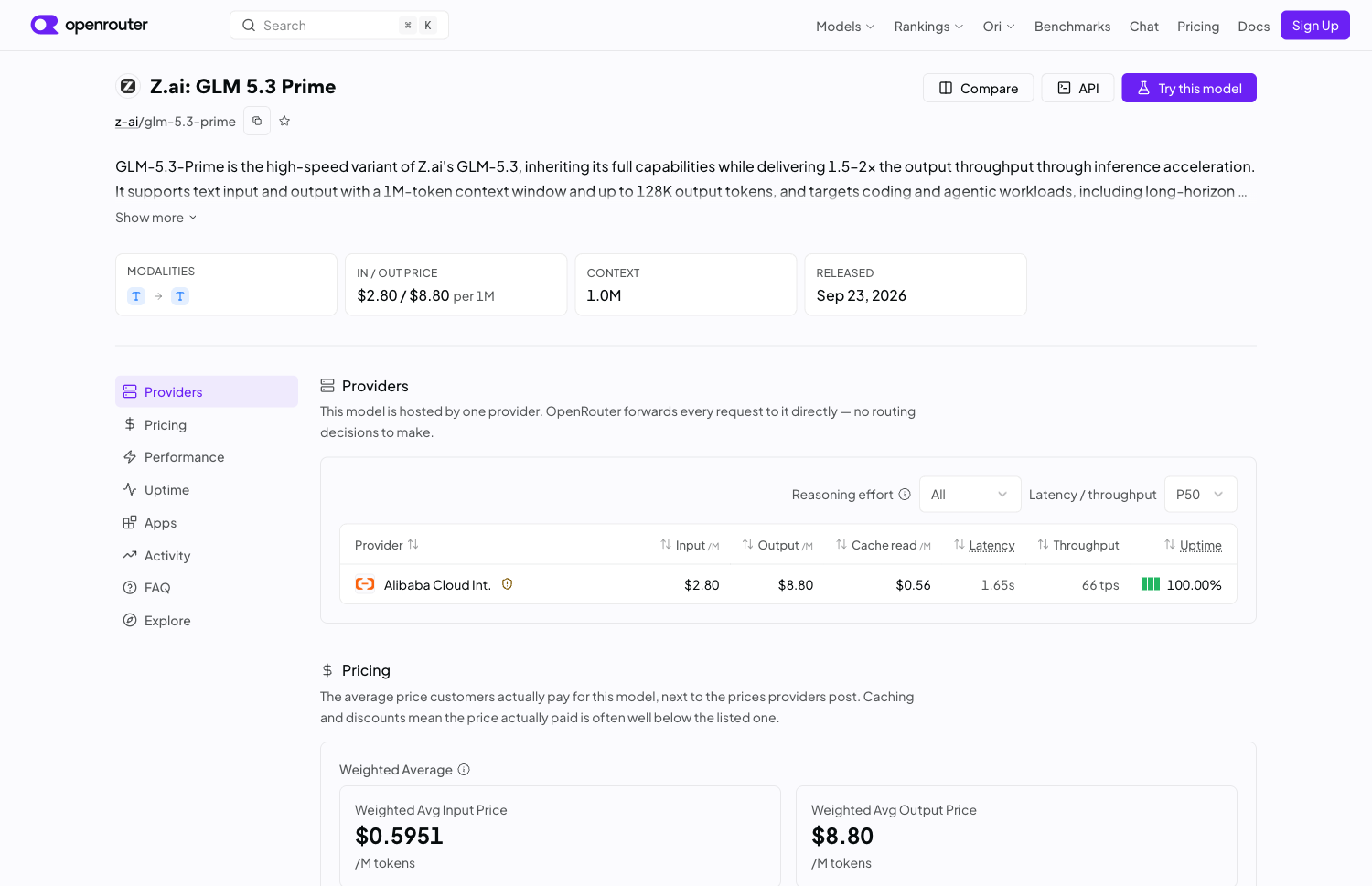Open the Benchmarks link in the header
Screen dimensions: 1372x886
(1072, 27)
